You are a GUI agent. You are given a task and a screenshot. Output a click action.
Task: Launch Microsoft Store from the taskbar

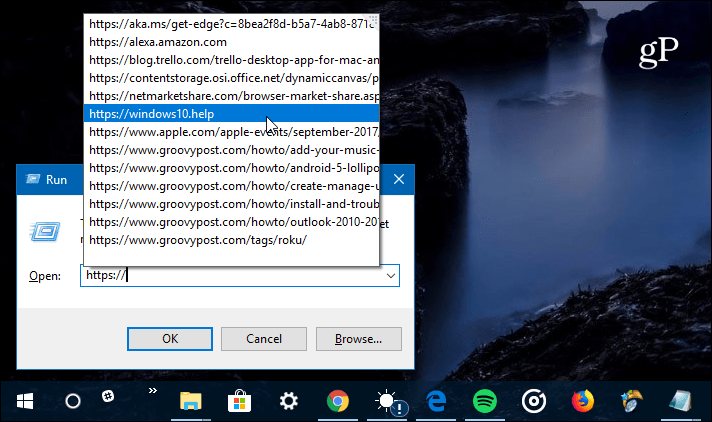(239, 402)
